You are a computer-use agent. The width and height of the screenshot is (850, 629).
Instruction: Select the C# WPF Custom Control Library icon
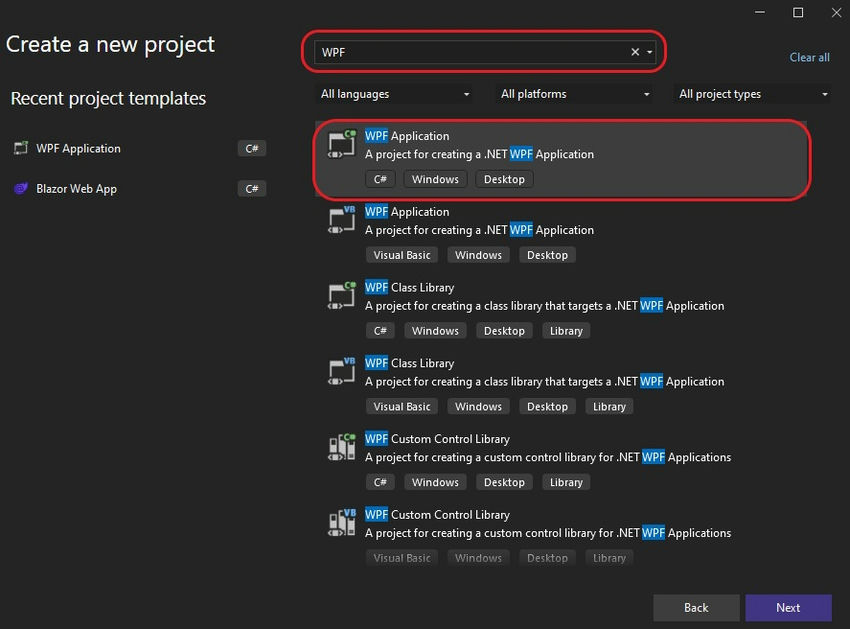pos(341,447)
